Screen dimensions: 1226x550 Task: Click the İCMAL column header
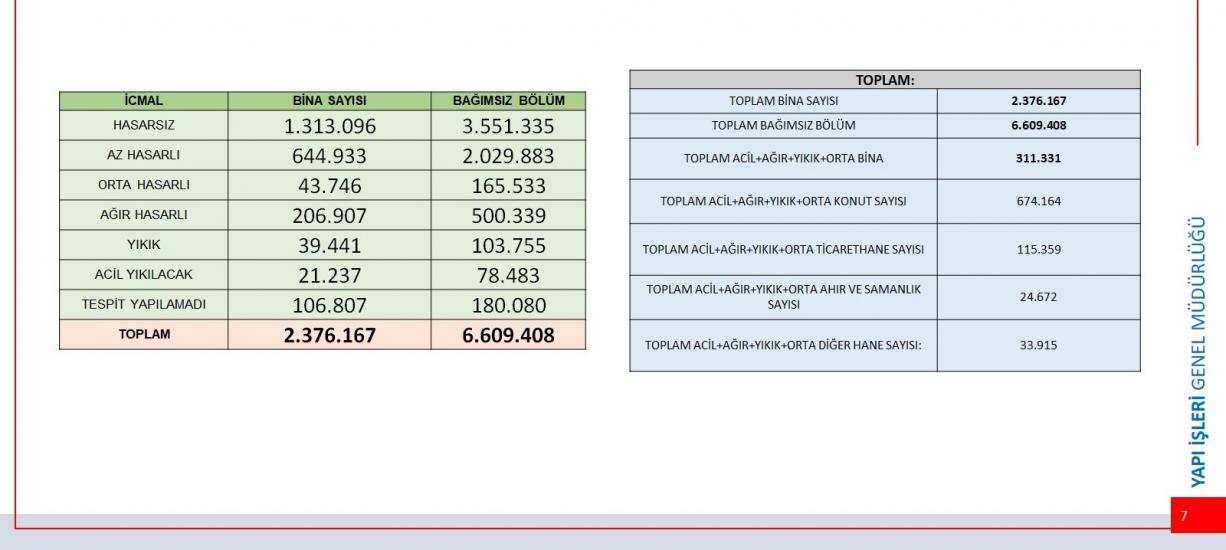pos(144,101)
